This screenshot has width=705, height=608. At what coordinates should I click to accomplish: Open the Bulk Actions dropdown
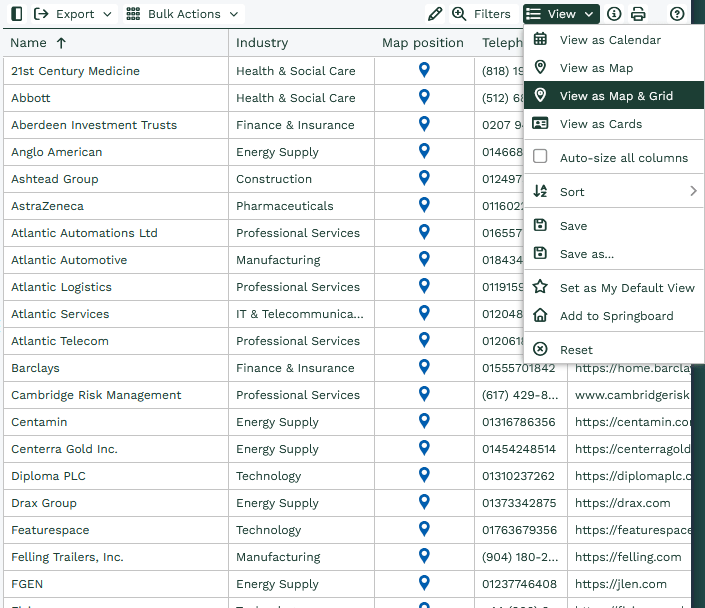(x=183, y=14)
